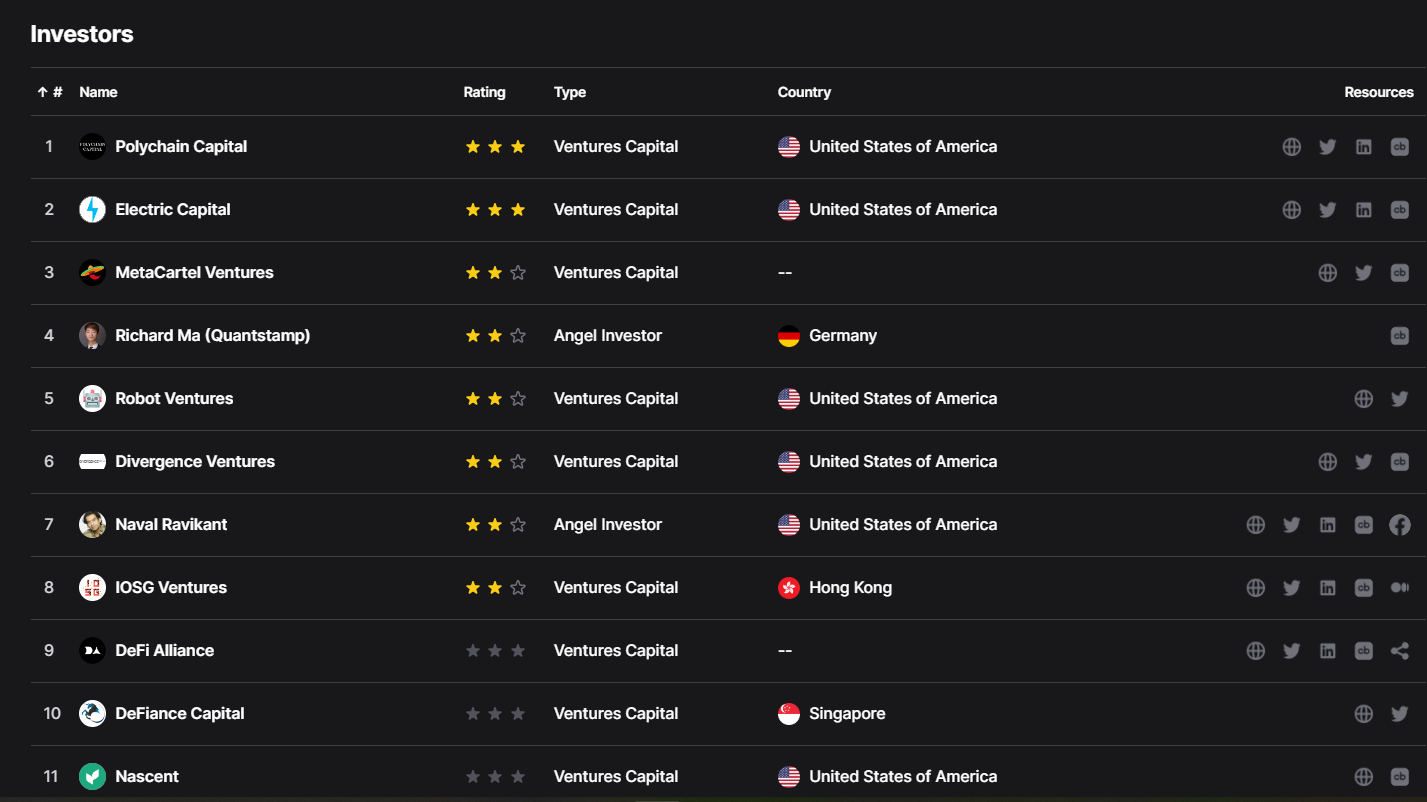
Task: Open Robot Ventures' Twitter icon
Action: click(1399, 399)
